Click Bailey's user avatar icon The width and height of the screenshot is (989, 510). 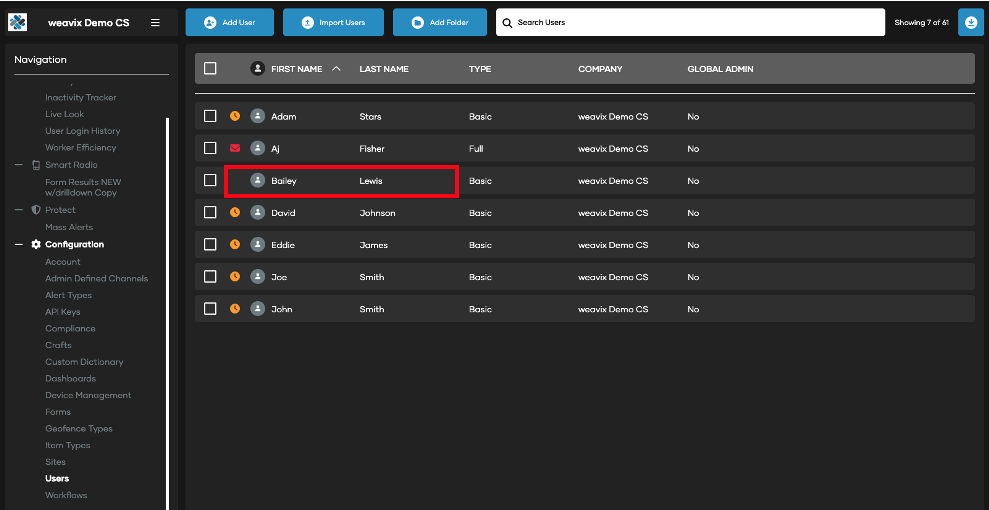[x=257, y=181]
